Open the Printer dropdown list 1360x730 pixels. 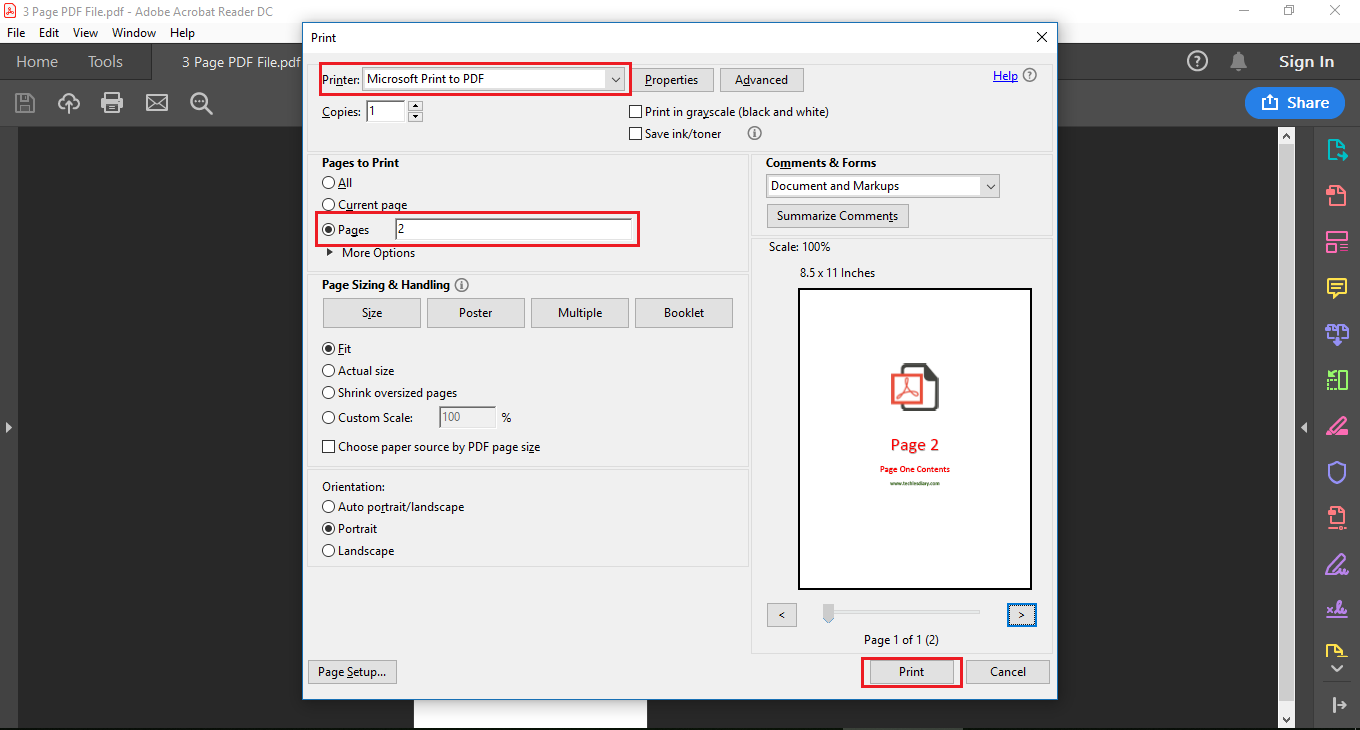coord(615,79)
